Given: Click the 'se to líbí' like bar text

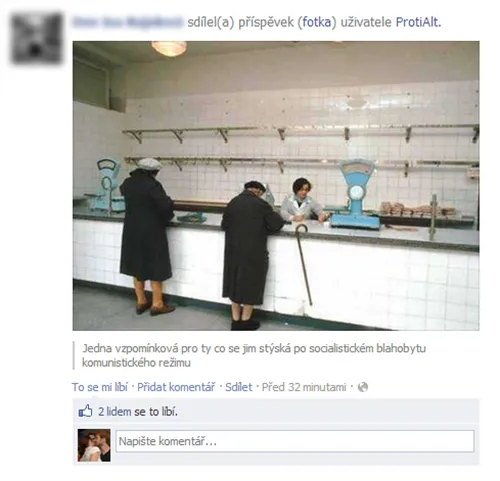Looking at the screenshot, I should [x=156, y=412].
